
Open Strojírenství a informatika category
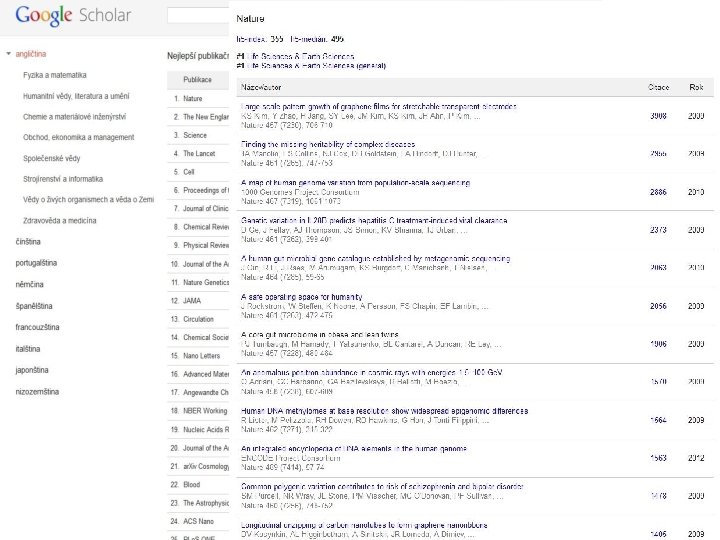63,179
